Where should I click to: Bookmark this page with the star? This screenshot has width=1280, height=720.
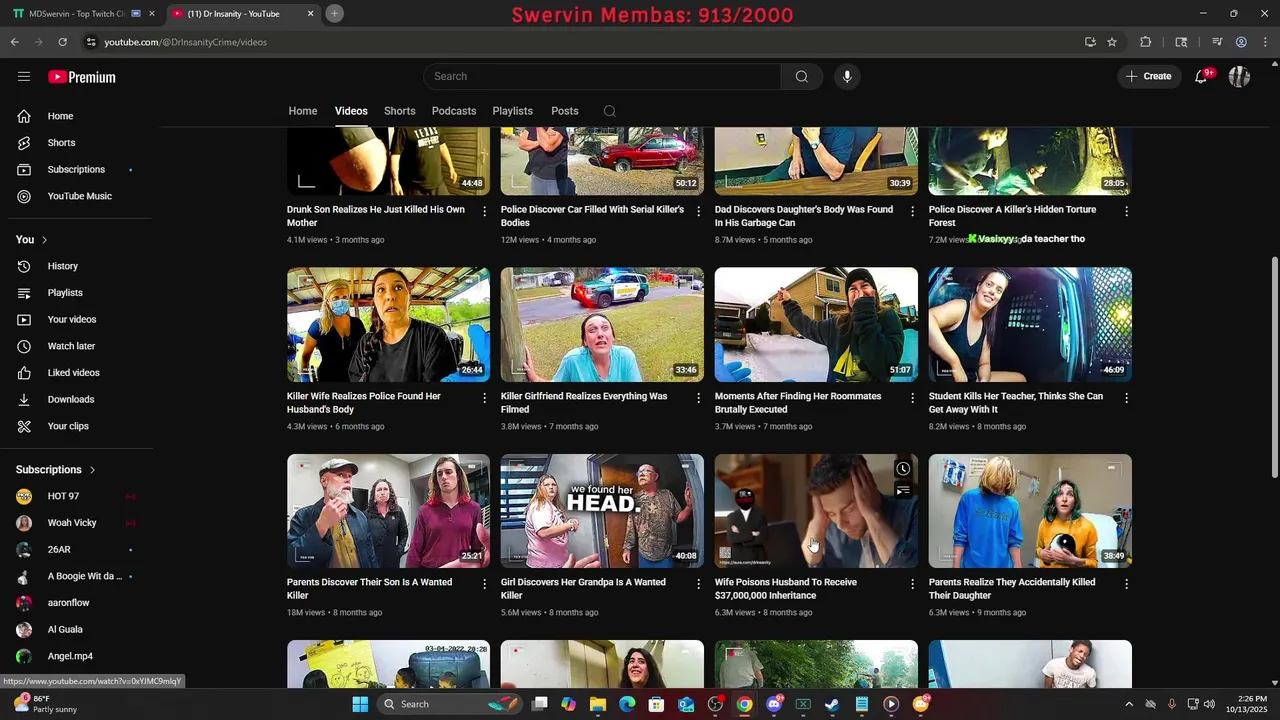click(x=1112, y=42)
